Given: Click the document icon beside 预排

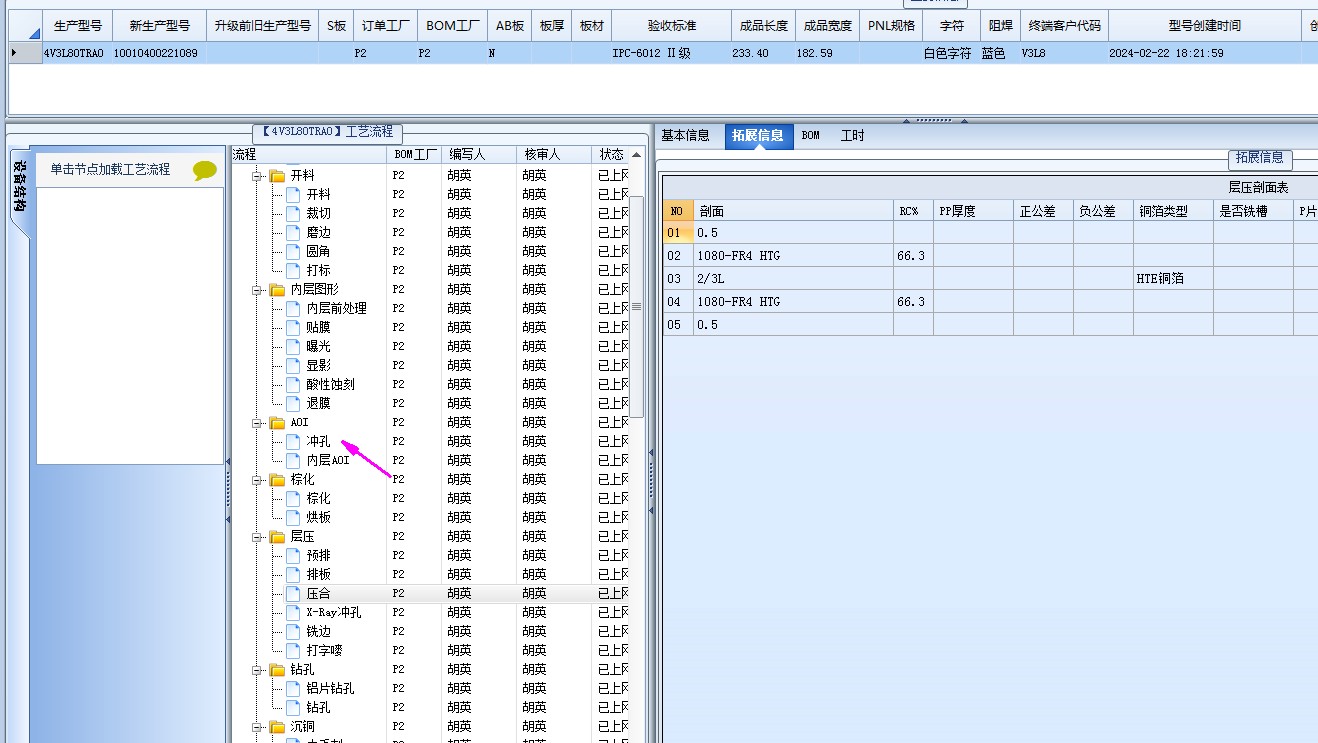Looking at the screenshot, I should tap(293, 555).
